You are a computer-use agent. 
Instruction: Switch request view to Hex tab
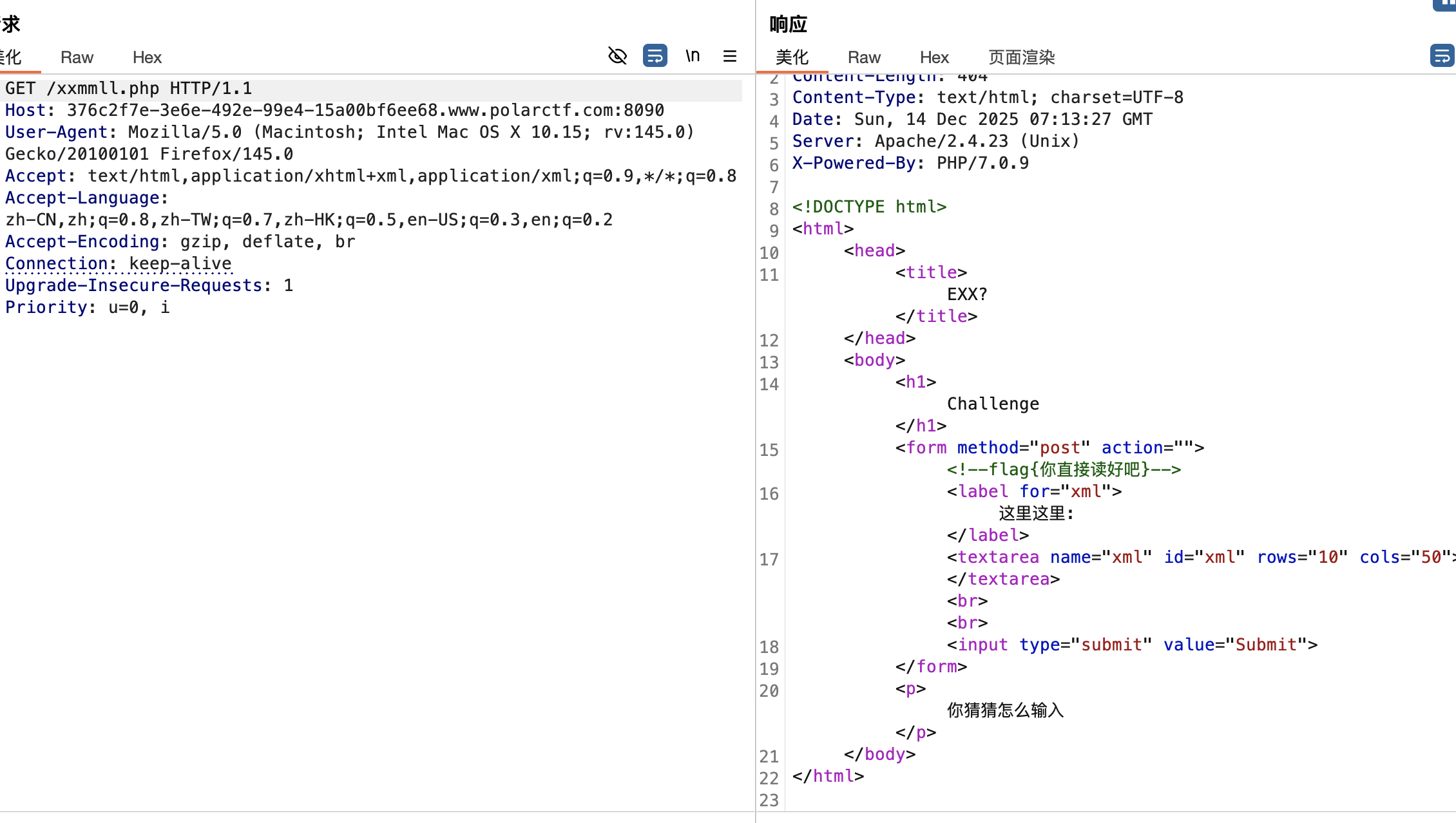[147, 57]
